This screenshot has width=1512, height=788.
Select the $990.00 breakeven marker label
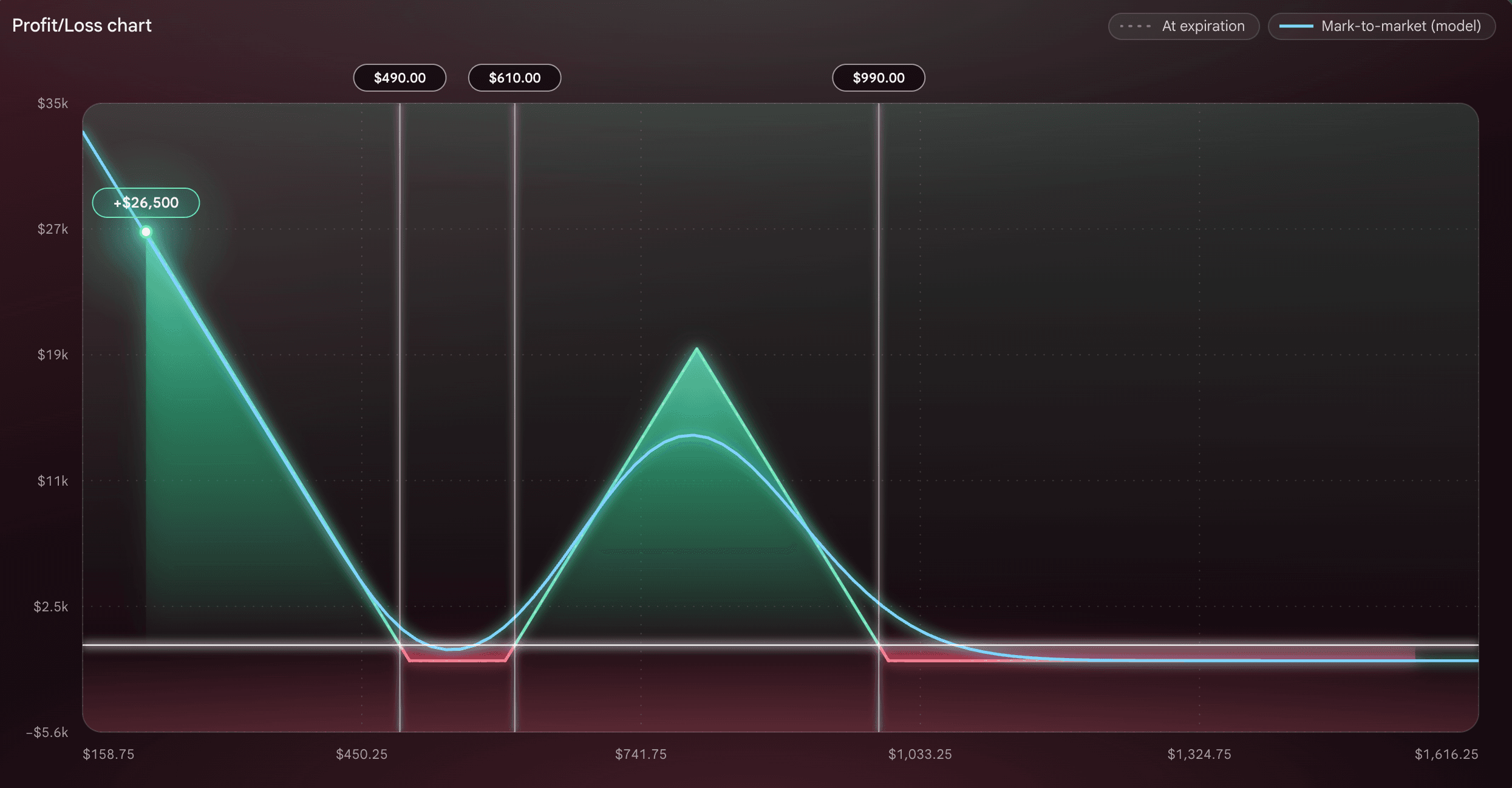pos(878,78)
